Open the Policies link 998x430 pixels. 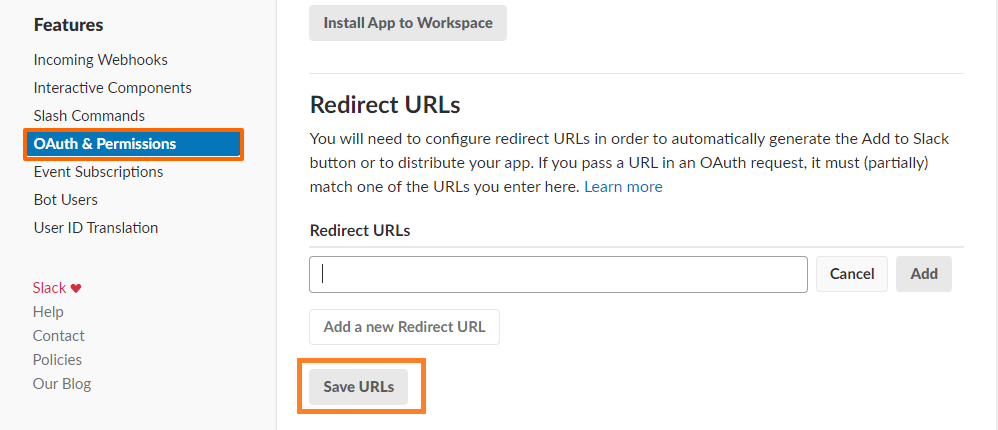[57, 360]
